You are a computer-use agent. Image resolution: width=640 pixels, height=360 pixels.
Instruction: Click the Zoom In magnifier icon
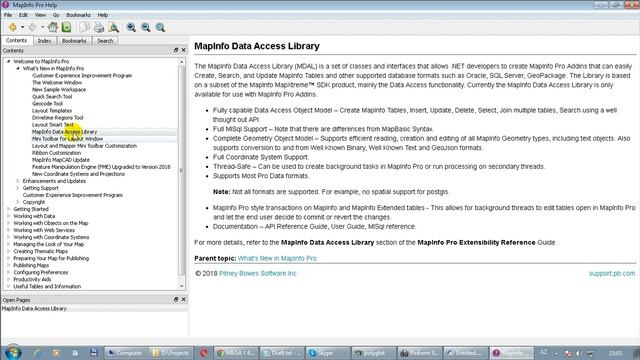click(x=131, y=27)
